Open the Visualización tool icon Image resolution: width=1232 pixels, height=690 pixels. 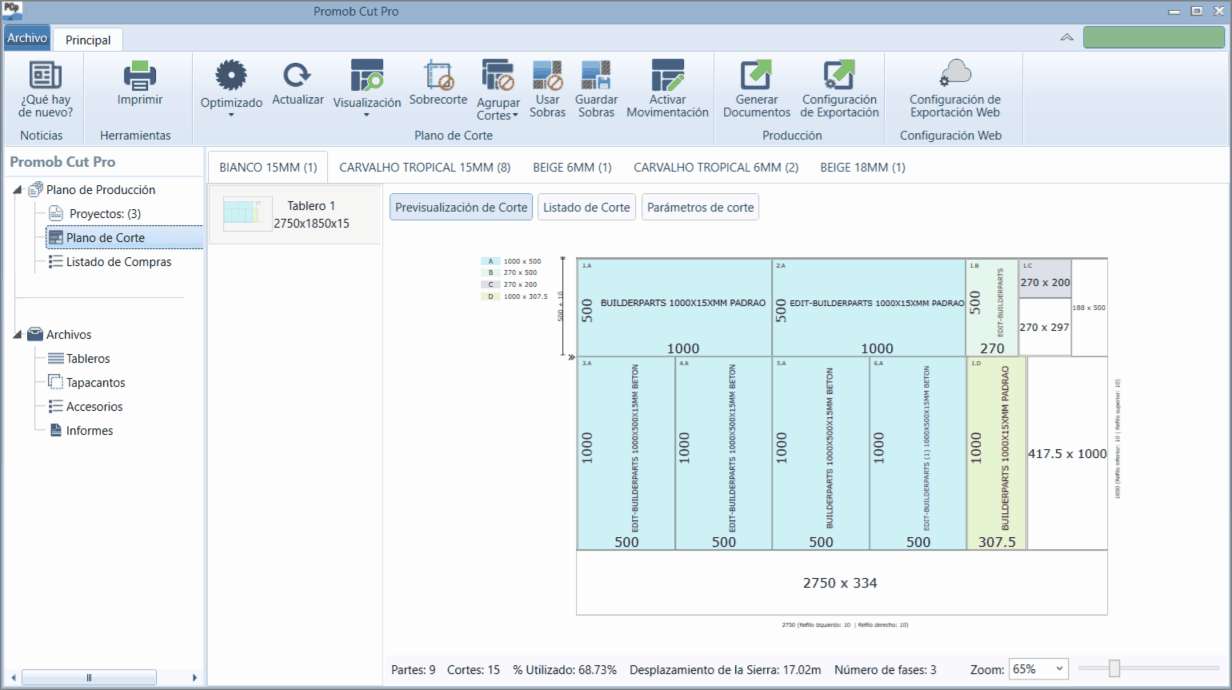coord(367,75)
